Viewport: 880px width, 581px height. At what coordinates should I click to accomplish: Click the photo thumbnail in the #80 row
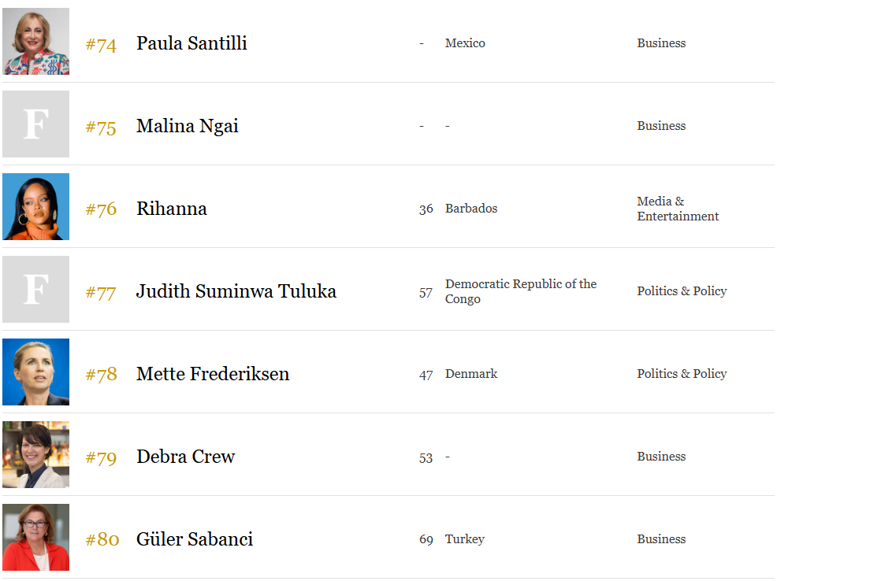coord(36,538)
